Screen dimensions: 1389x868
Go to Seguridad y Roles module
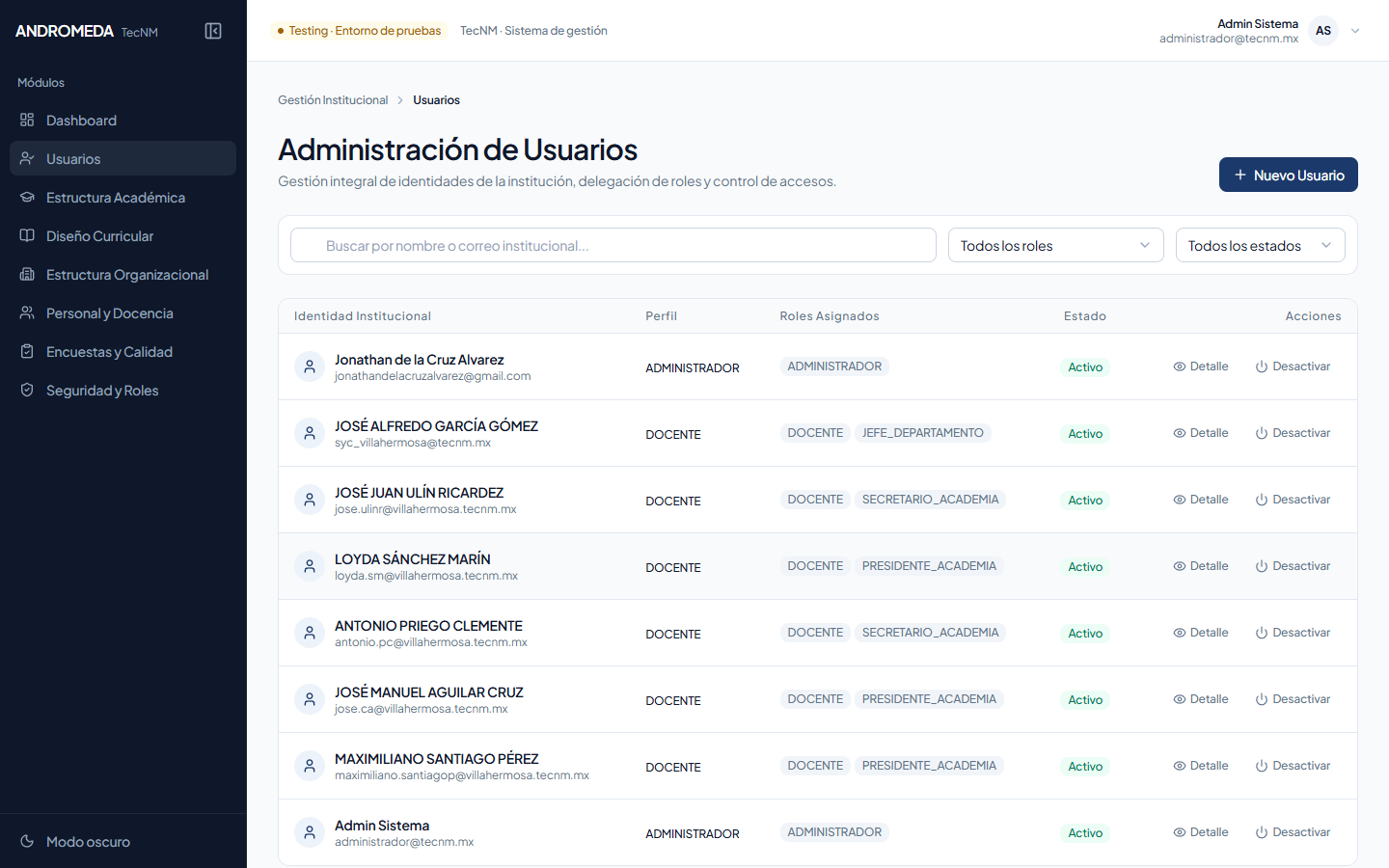(123, 391)
